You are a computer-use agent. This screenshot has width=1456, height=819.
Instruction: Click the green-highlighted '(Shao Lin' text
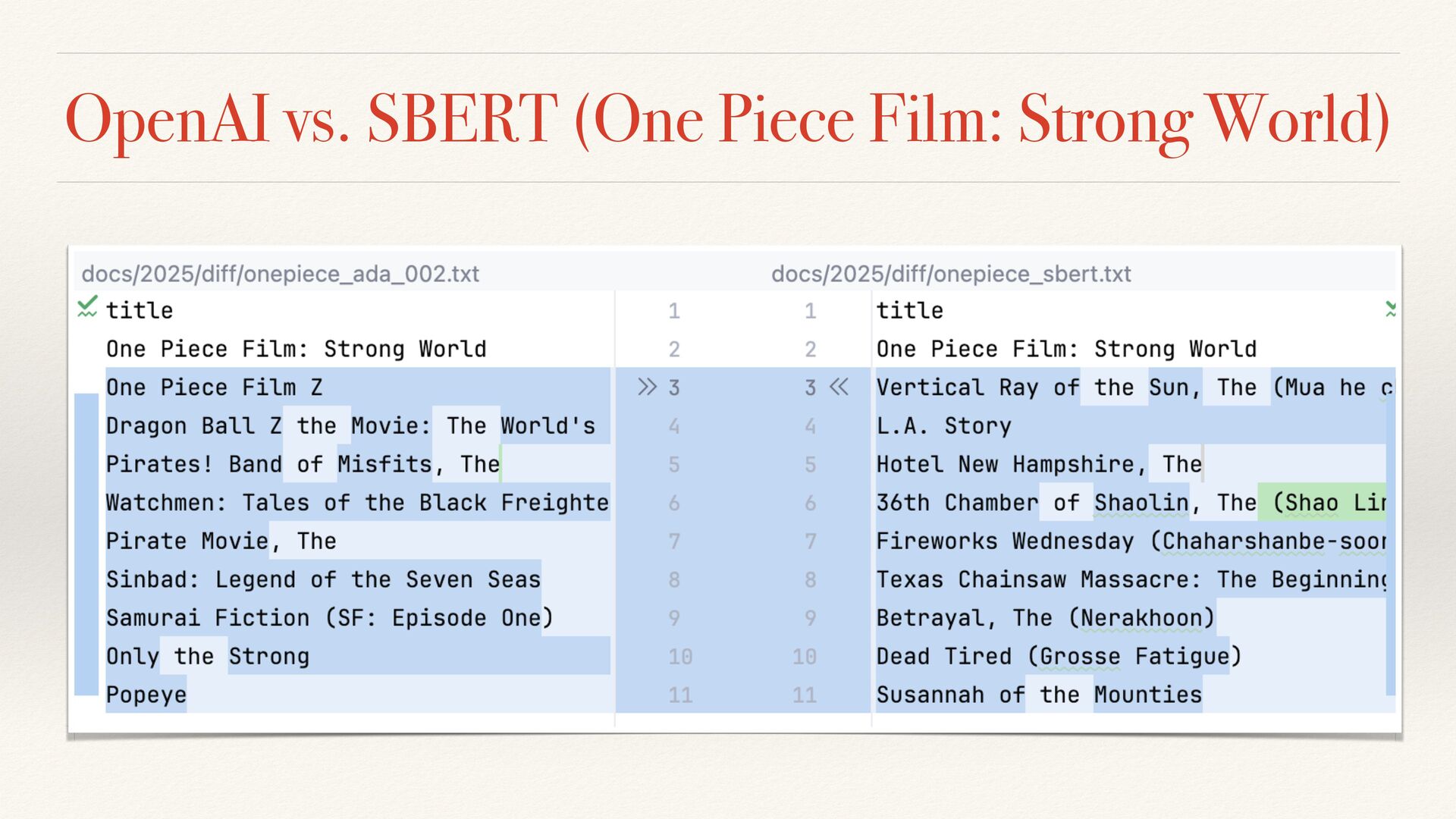1323,502
